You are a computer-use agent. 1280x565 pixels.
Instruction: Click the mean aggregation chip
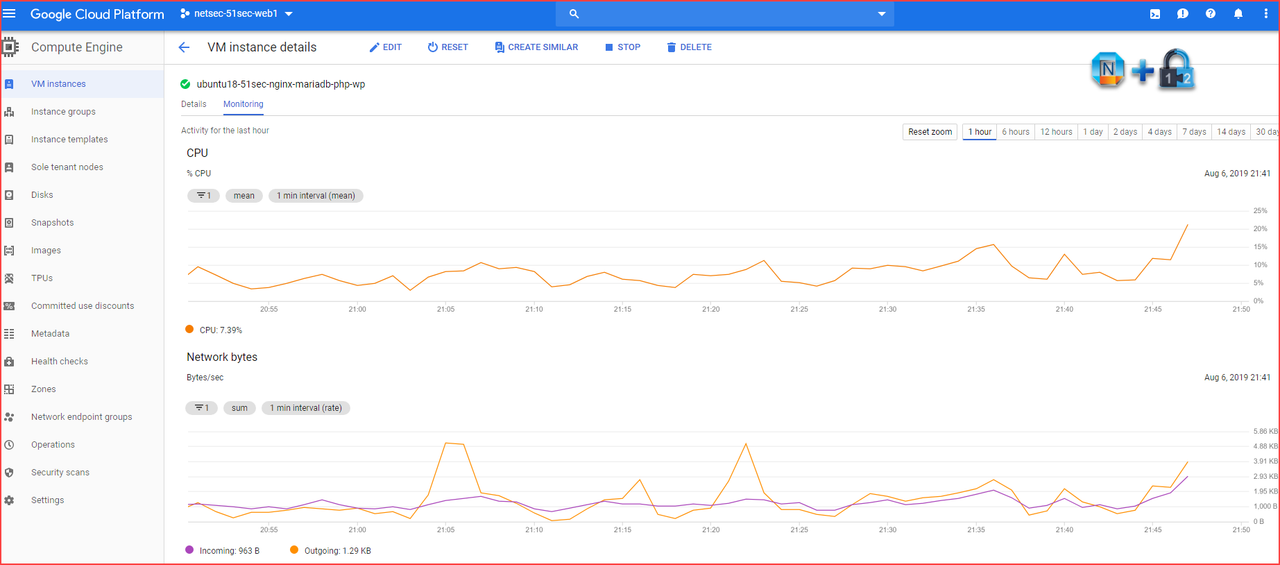244,196
